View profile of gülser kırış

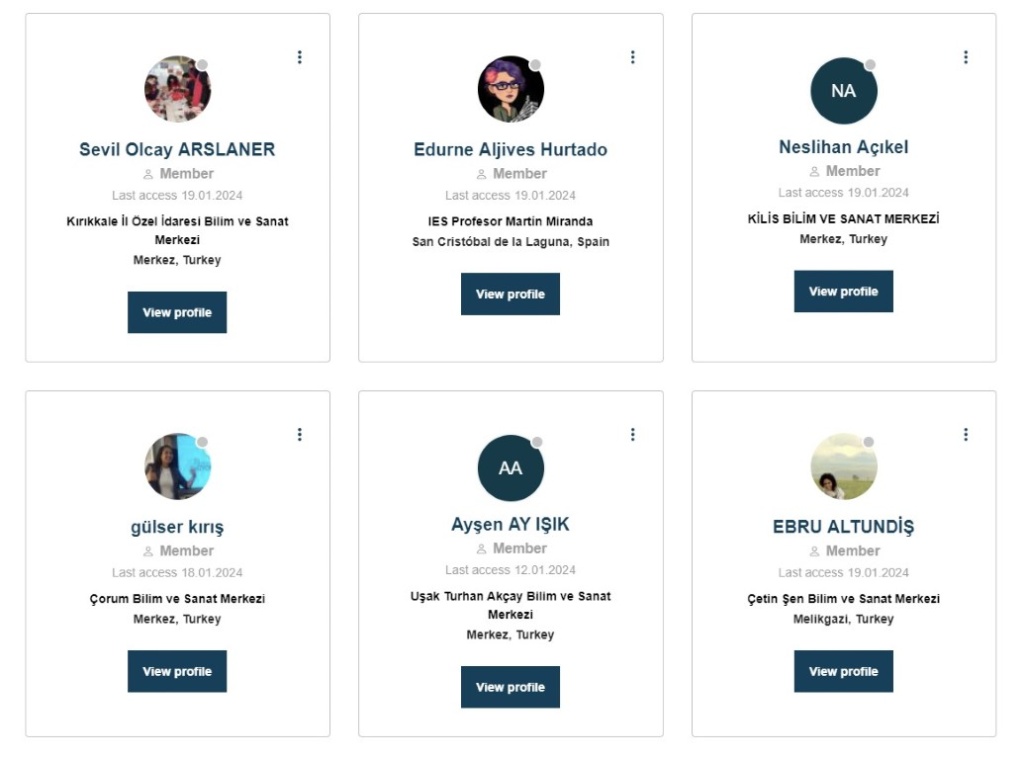[x=177, y=671]
